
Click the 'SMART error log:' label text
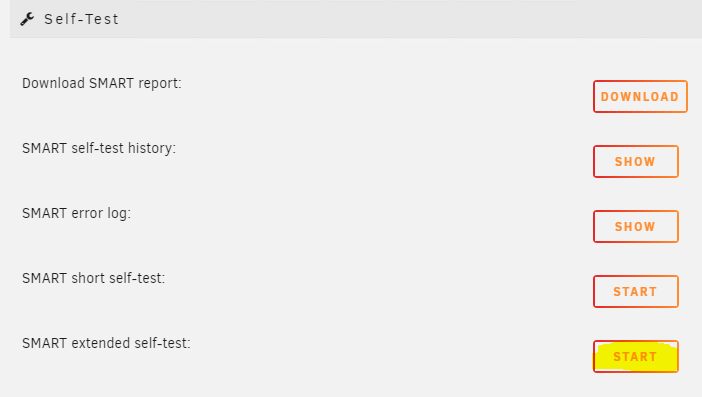click(x=77, y=213)
